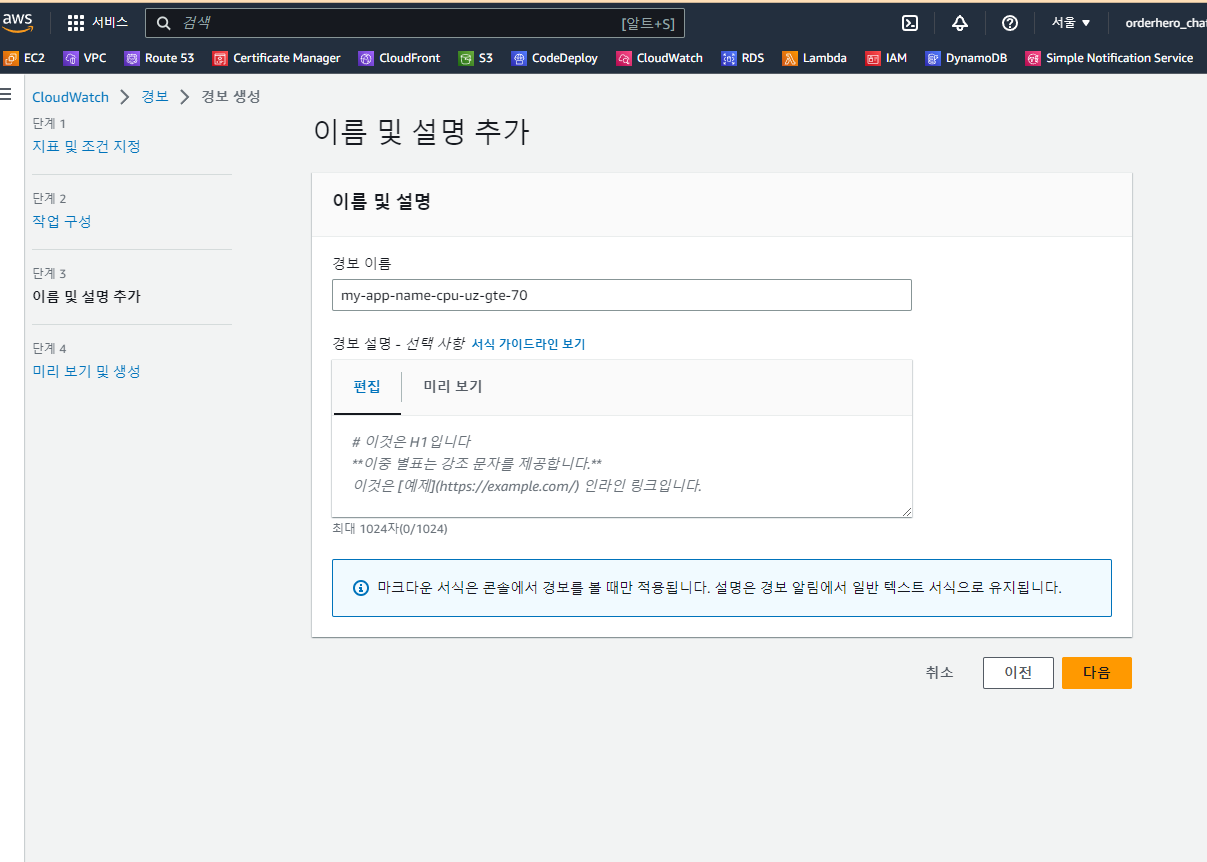This screenshot has height=862, width=1207.
Task: Open the Lambda bookmark shortcut
Action: click(x=815, y=58)
